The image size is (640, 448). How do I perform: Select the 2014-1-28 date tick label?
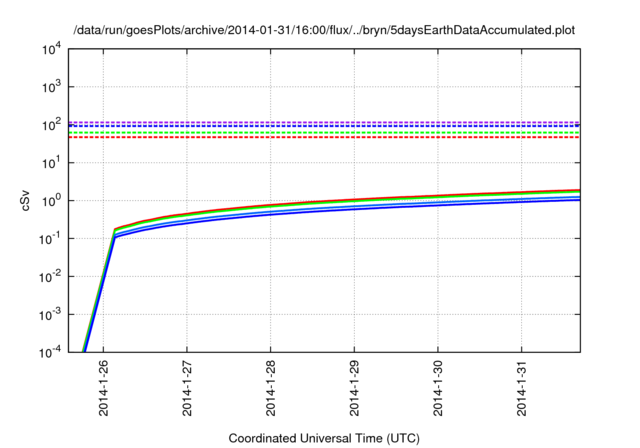(x=271, y=391)
